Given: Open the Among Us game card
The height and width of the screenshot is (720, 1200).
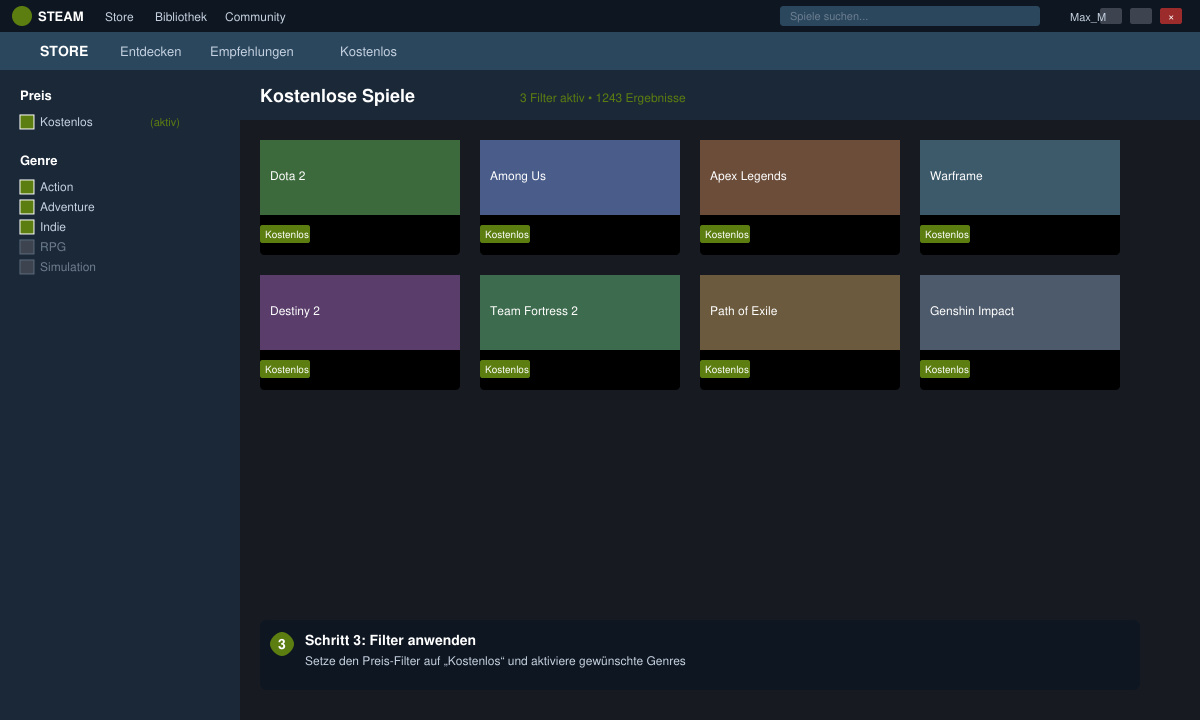Looking at the screenshot, I should [x=580, y=197].
